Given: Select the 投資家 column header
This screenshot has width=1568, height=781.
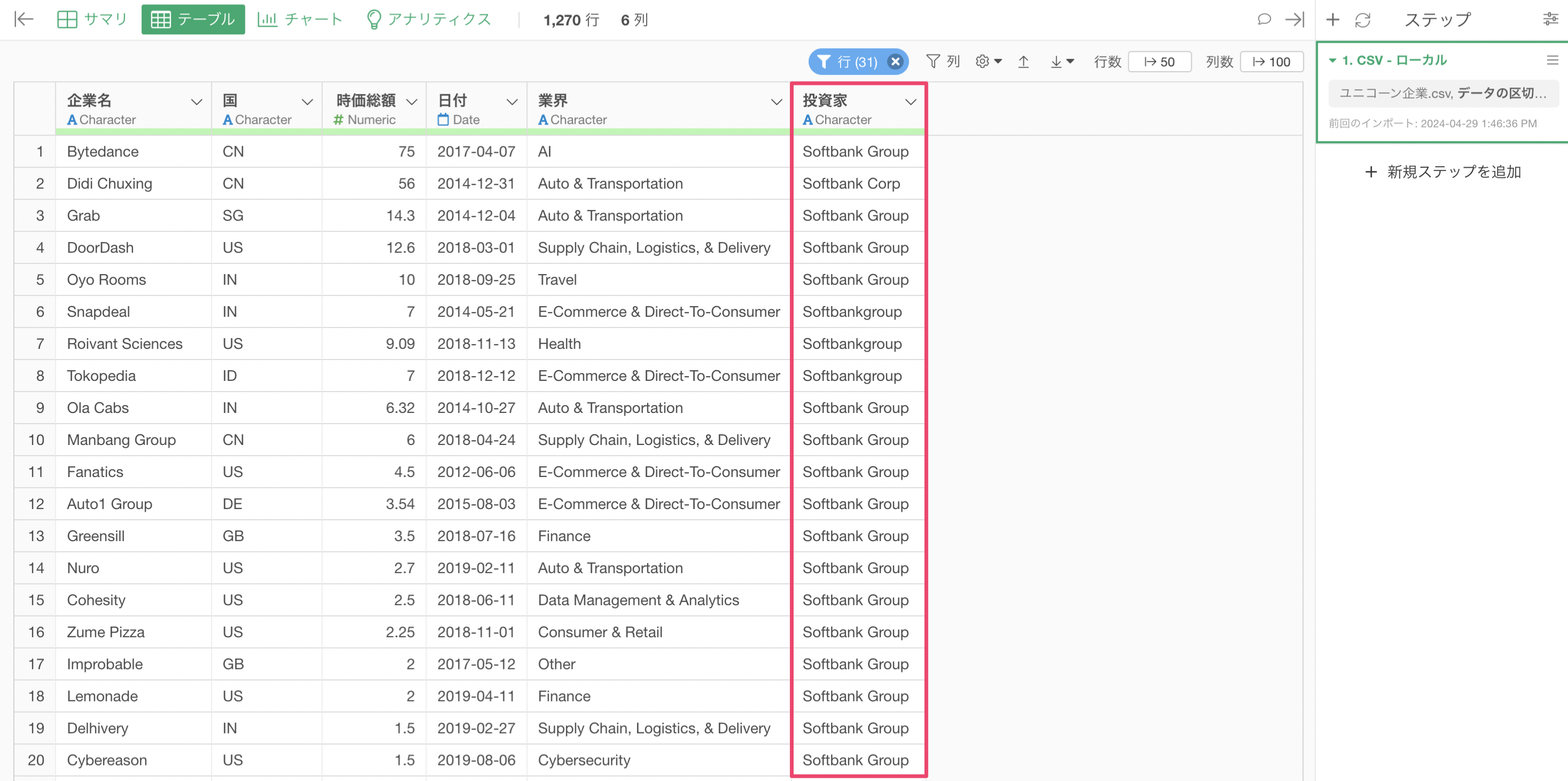Looking at the screenshot, I should coord(858,109).
